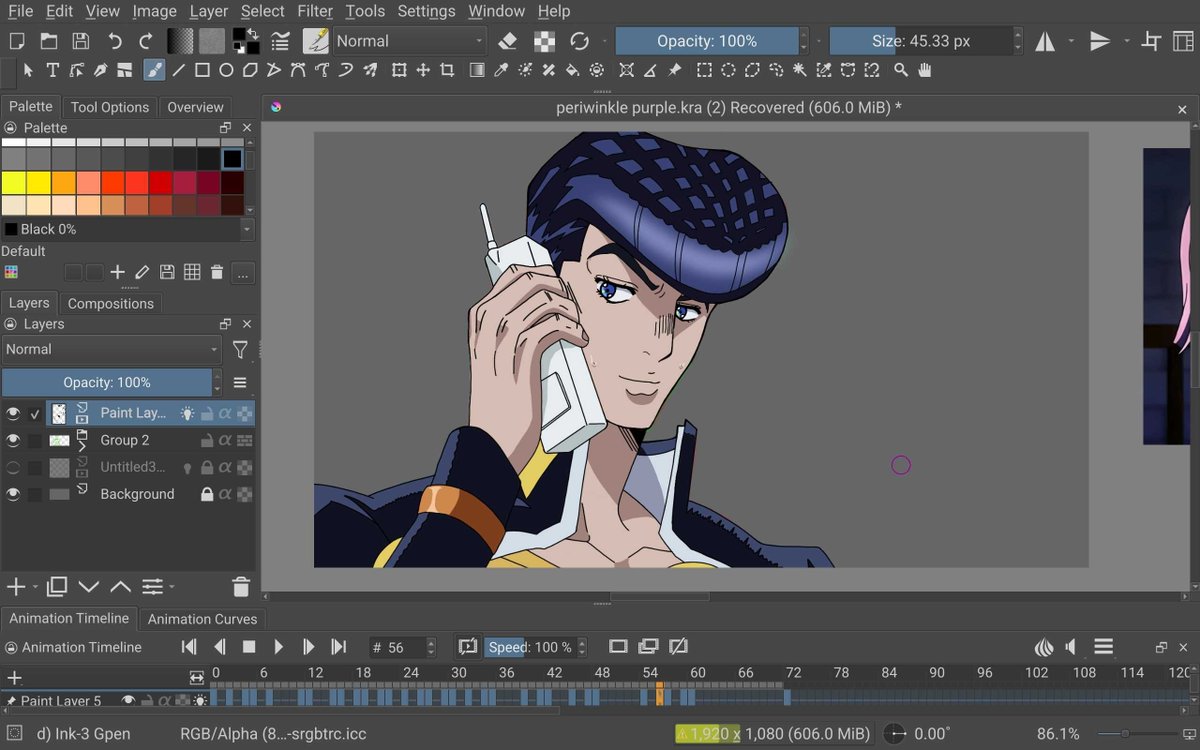Screen dimensions: 1200x750
Task: Open the Black 0% color name dropdown
Action: [x=127, y=229]
